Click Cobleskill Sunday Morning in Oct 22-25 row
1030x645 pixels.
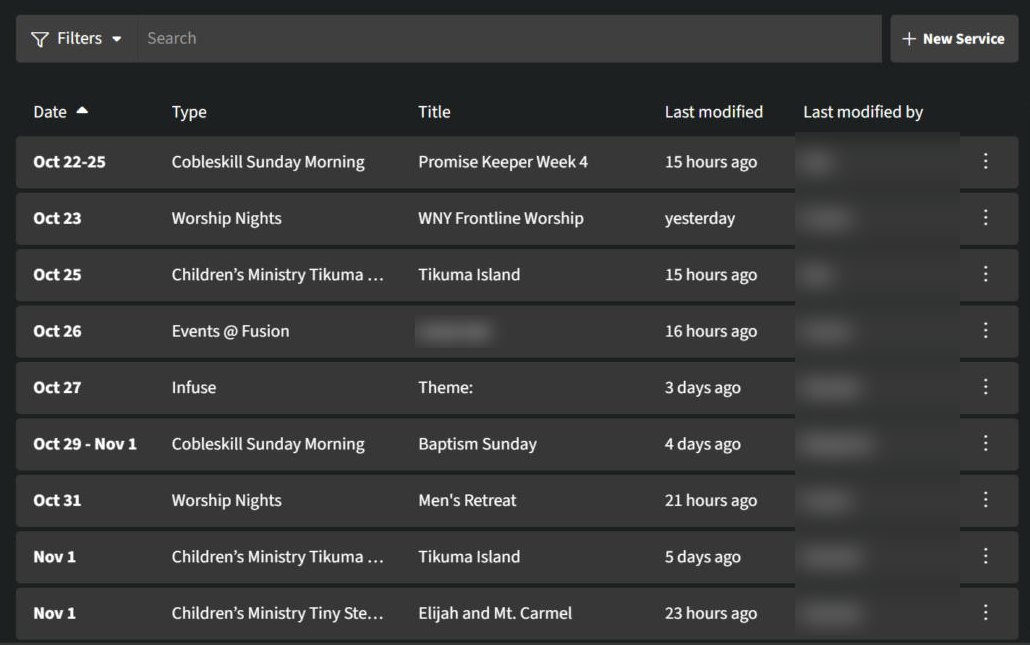(x=268, y=162)
